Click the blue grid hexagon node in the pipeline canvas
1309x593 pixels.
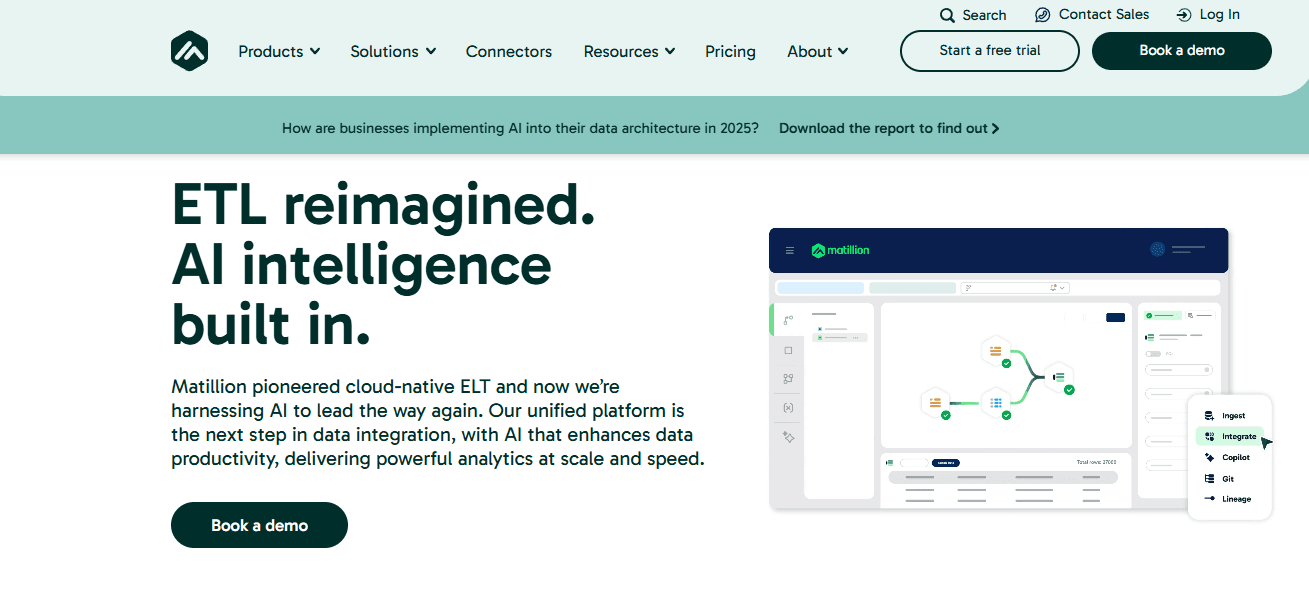(x=996, y=403)
